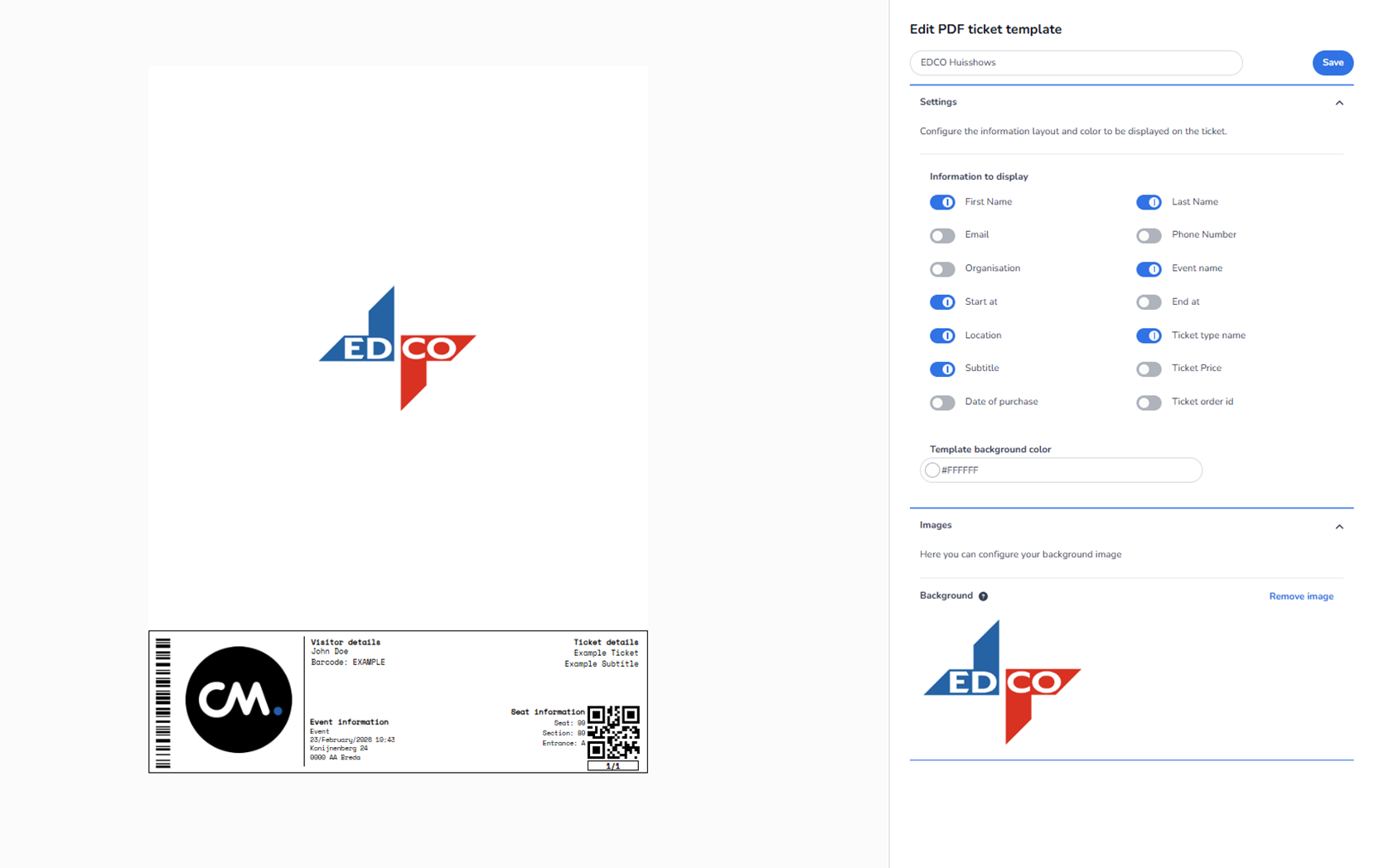Click the template name input field
This screenshot has height=868, width=1374.
coord(1076,63)
